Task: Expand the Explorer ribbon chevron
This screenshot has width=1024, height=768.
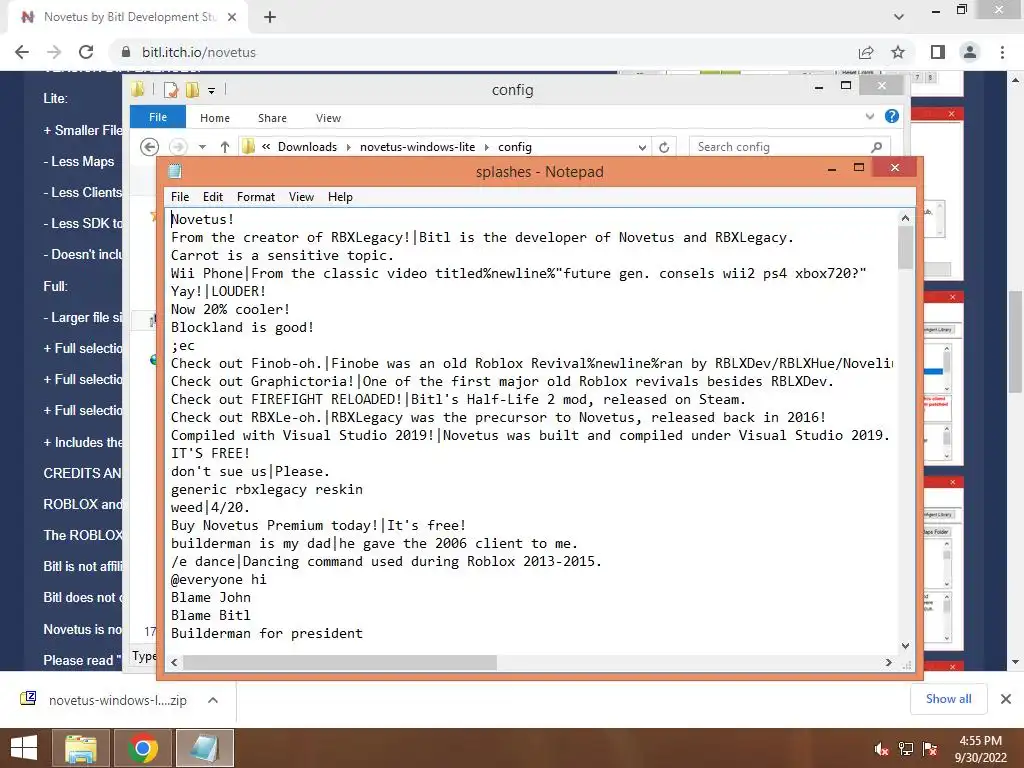Action: click(869, 116)
